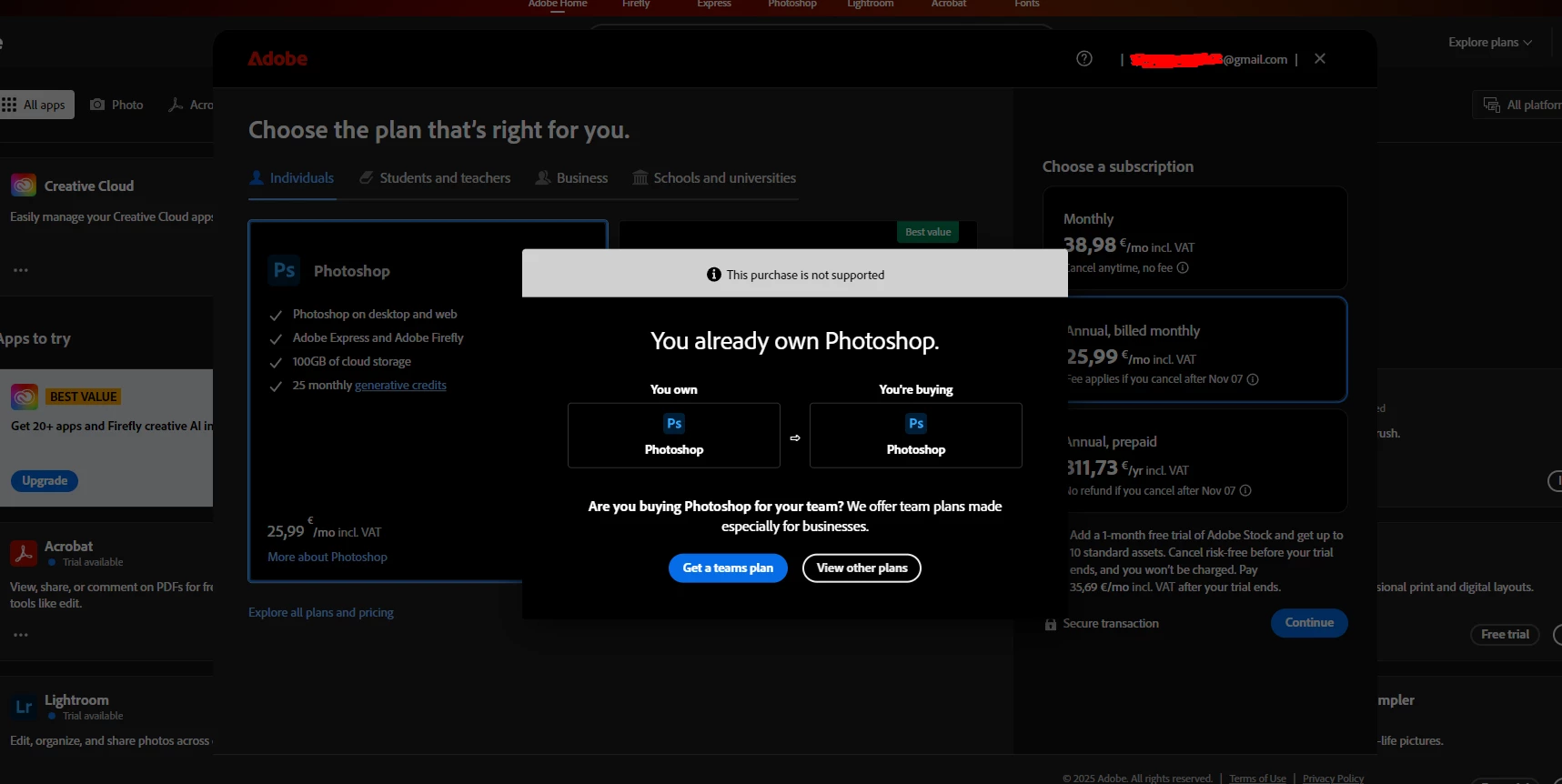Screen dimensions: 1562x784
Task: Click the Creative Cloud app icon
Action: (x=24, y=186)
